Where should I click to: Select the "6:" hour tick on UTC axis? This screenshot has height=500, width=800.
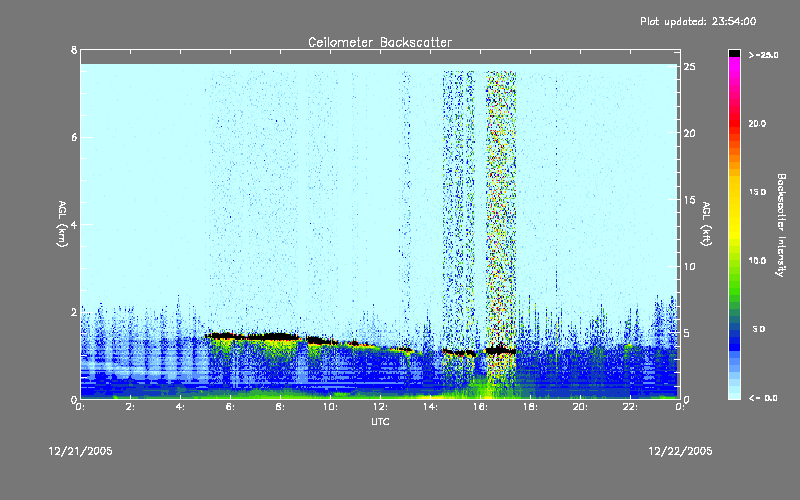(x=231, y=407)
